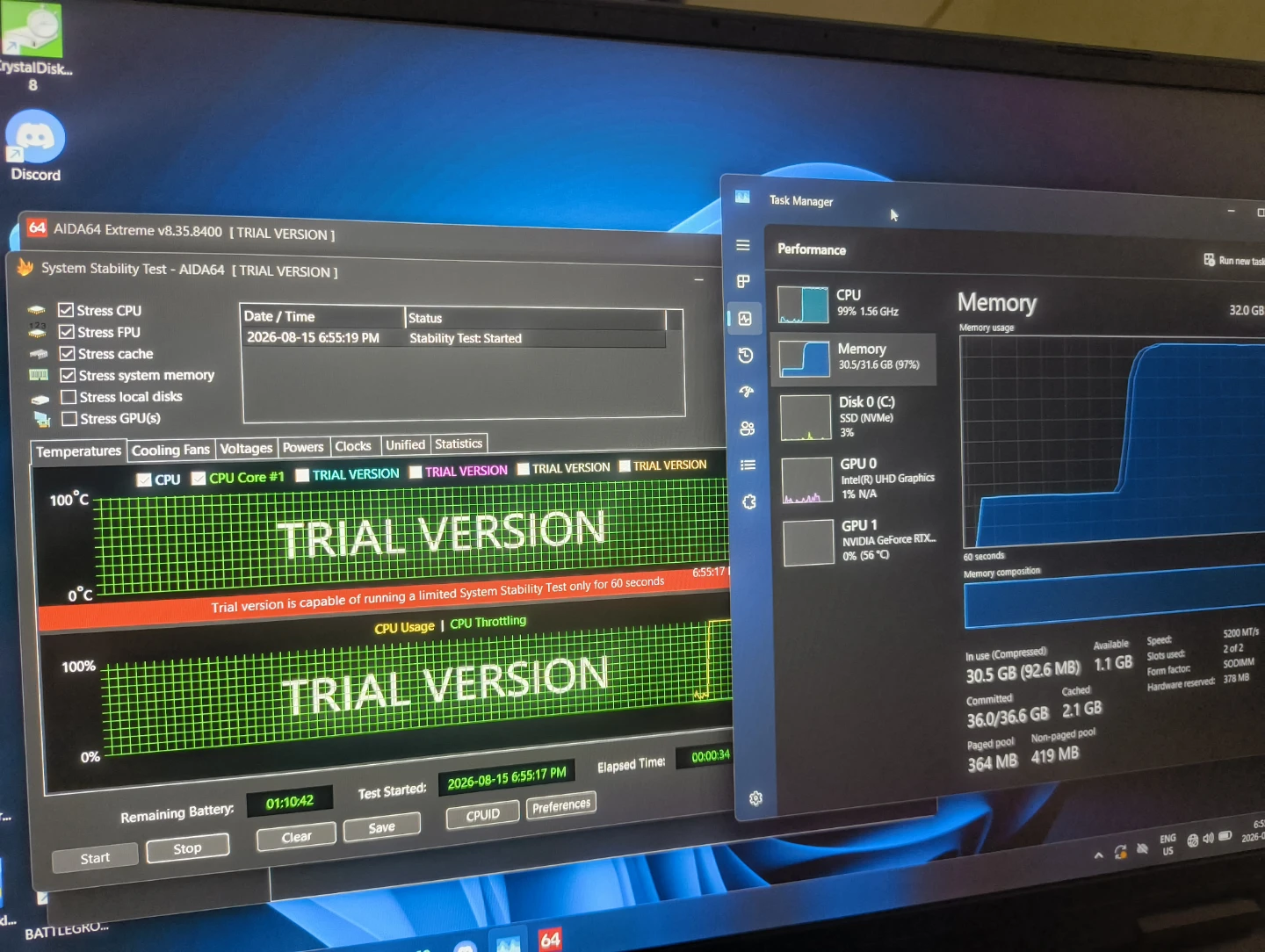Click the Start button in Stability Test

95,857
